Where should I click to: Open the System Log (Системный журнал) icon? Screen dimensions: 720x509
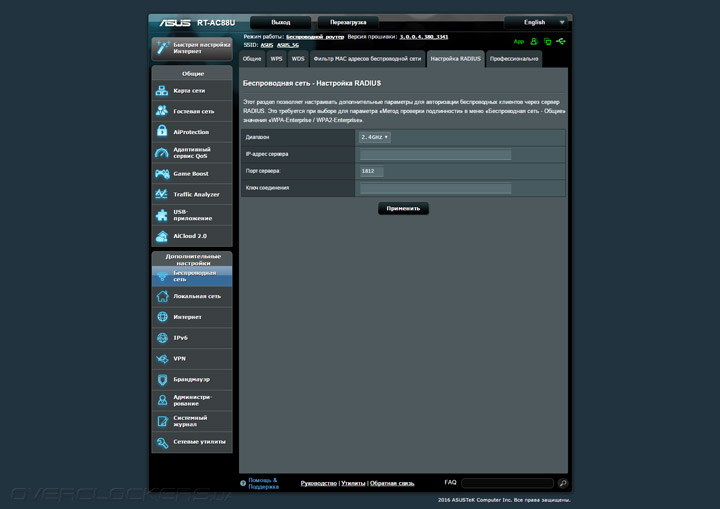[162, 421]
